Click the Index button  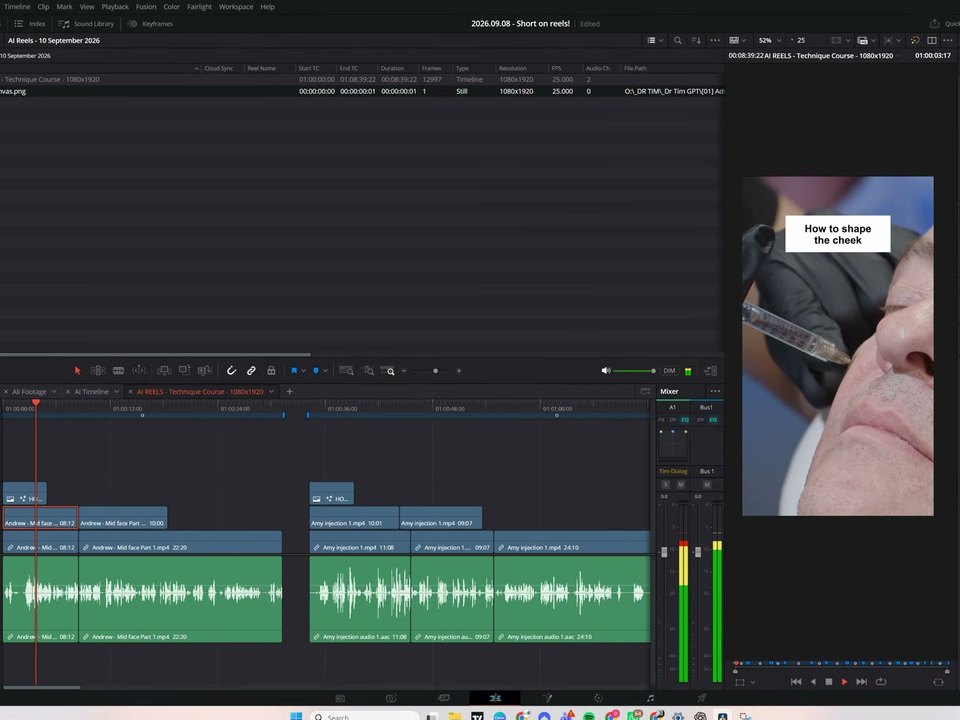30,24
